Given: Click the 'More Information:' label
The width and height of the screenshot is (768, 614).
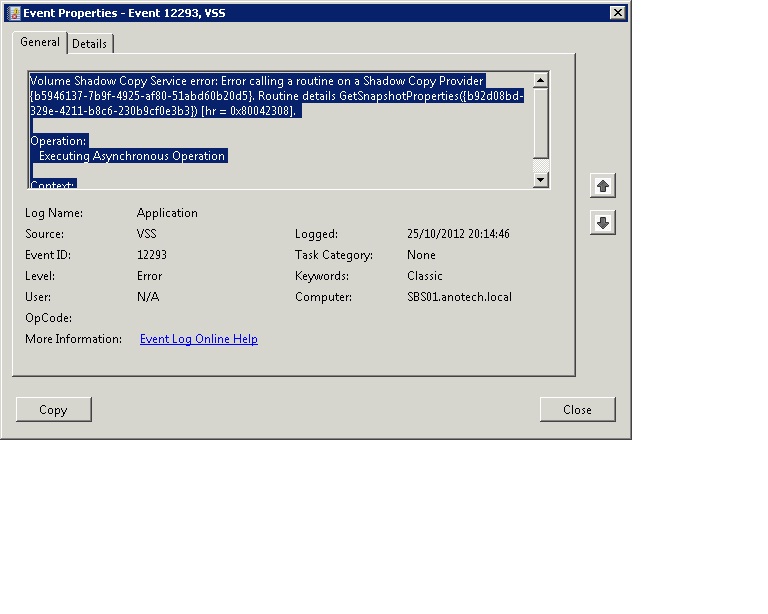Looking at the screenshot, I should click(x=73, y=339).
